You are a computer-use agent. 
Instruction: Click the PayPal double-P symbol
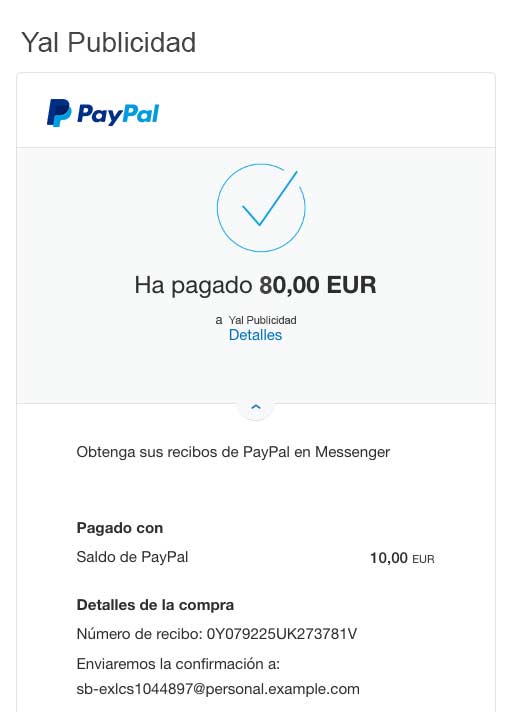tap(59, 113)
